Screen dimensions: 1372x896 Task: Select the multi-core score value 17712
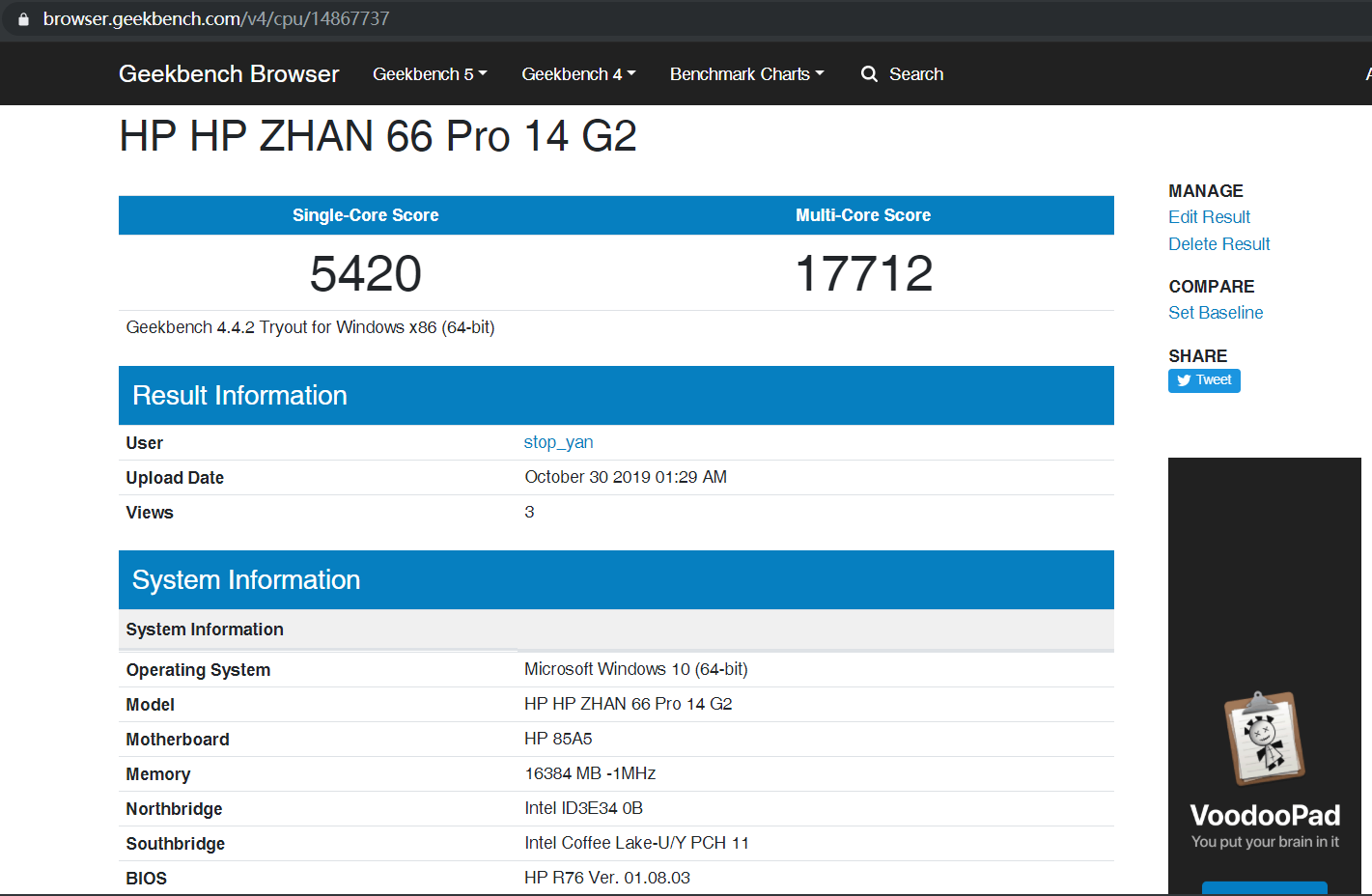[864, 273]
